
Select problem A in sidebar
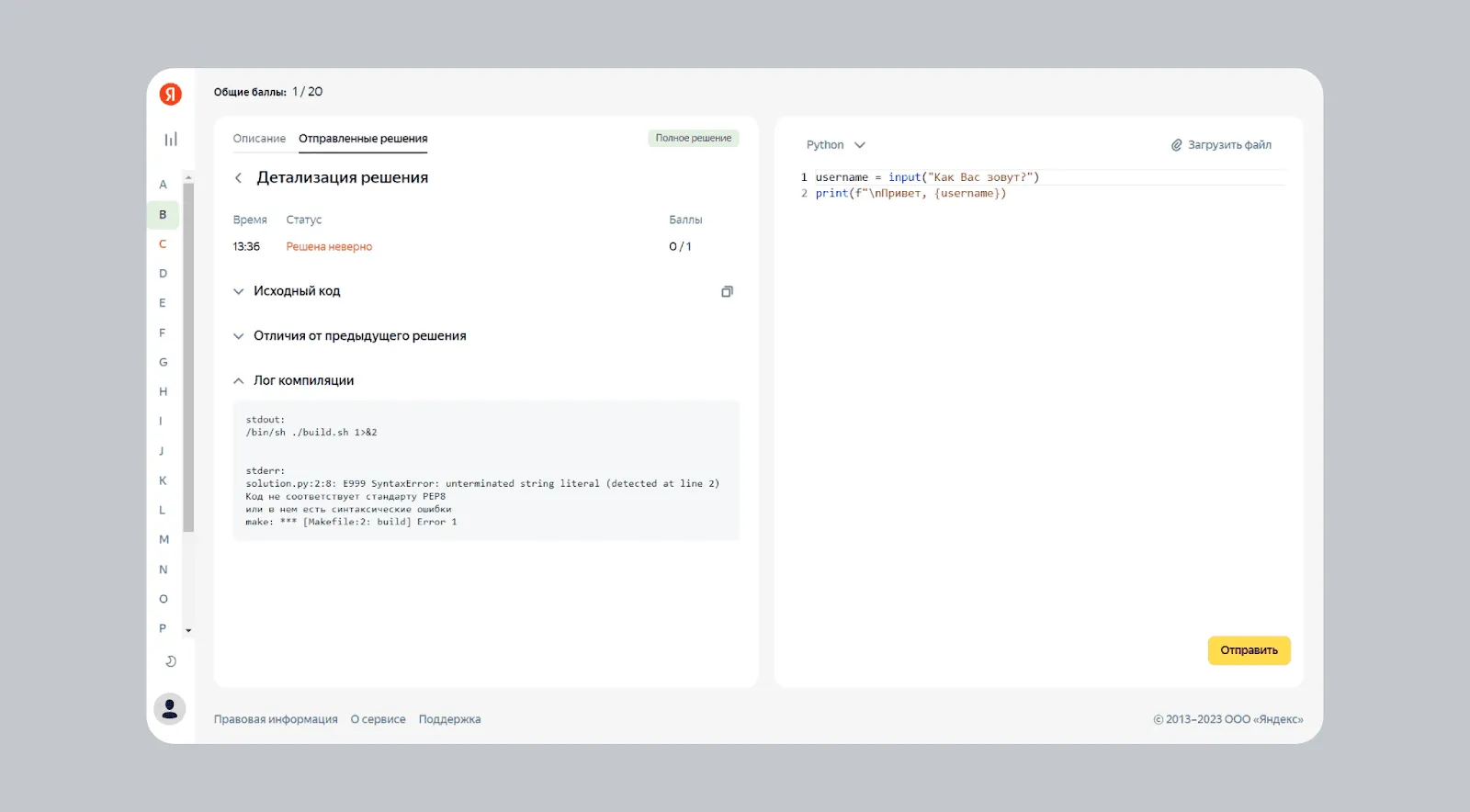point(164,185)
